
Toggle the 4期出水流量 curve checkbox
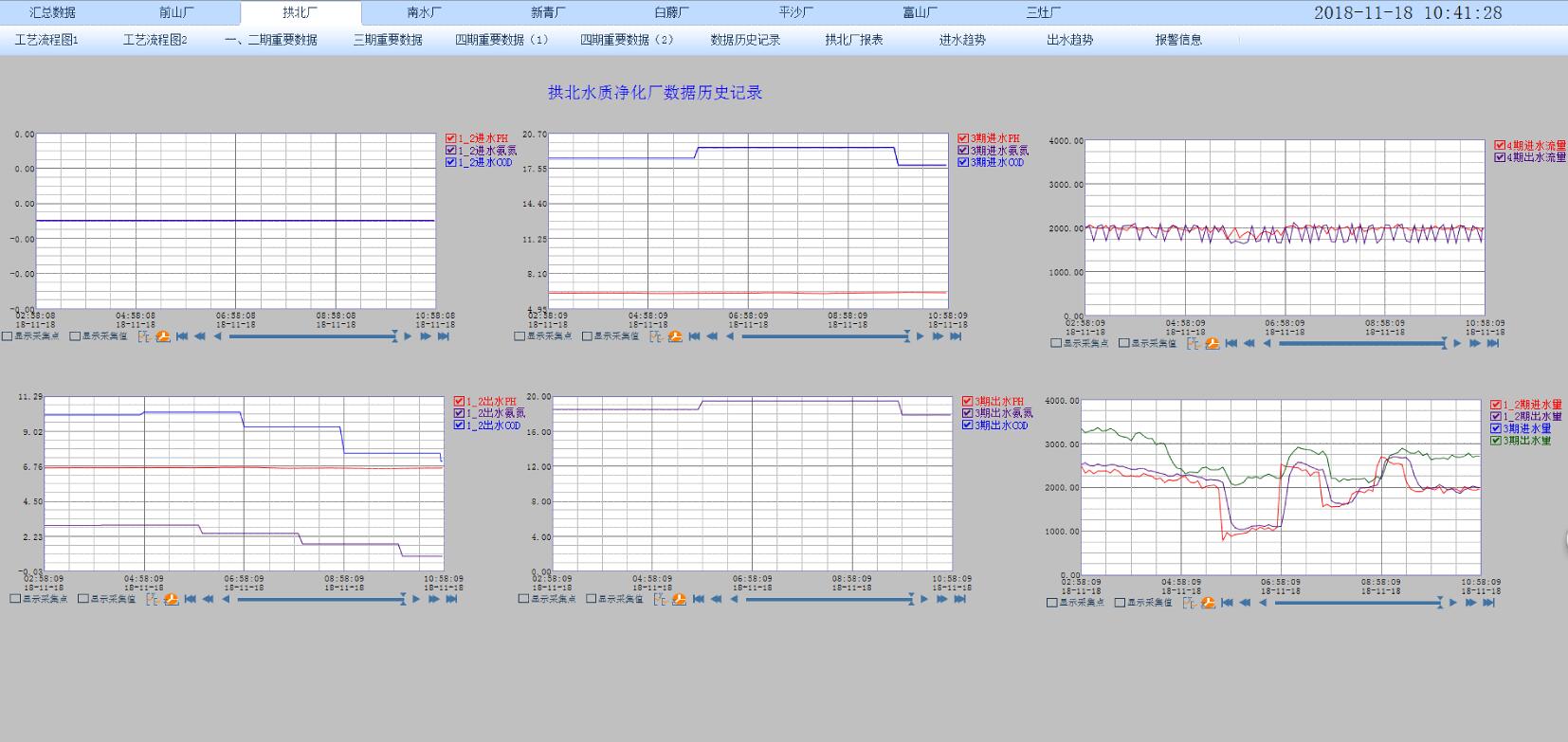[x=1500, y=157]
